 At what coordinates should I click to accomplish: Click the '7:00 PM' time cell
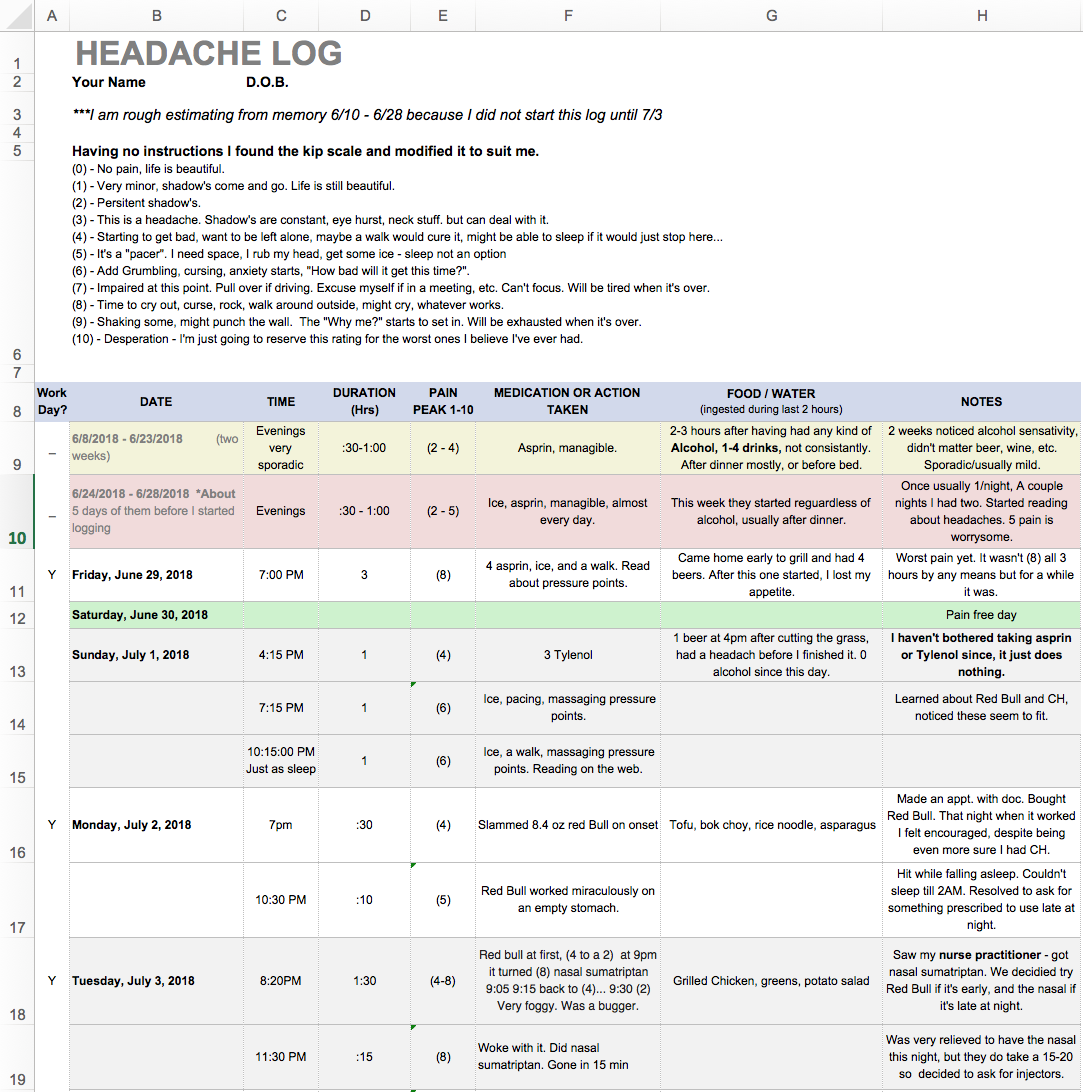281,575
